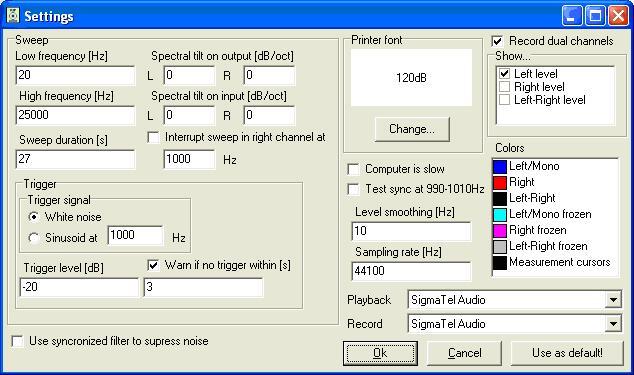The image size is (634, 375).
Task: Click the input spectral tilt R field
Action: click(269, 115)
